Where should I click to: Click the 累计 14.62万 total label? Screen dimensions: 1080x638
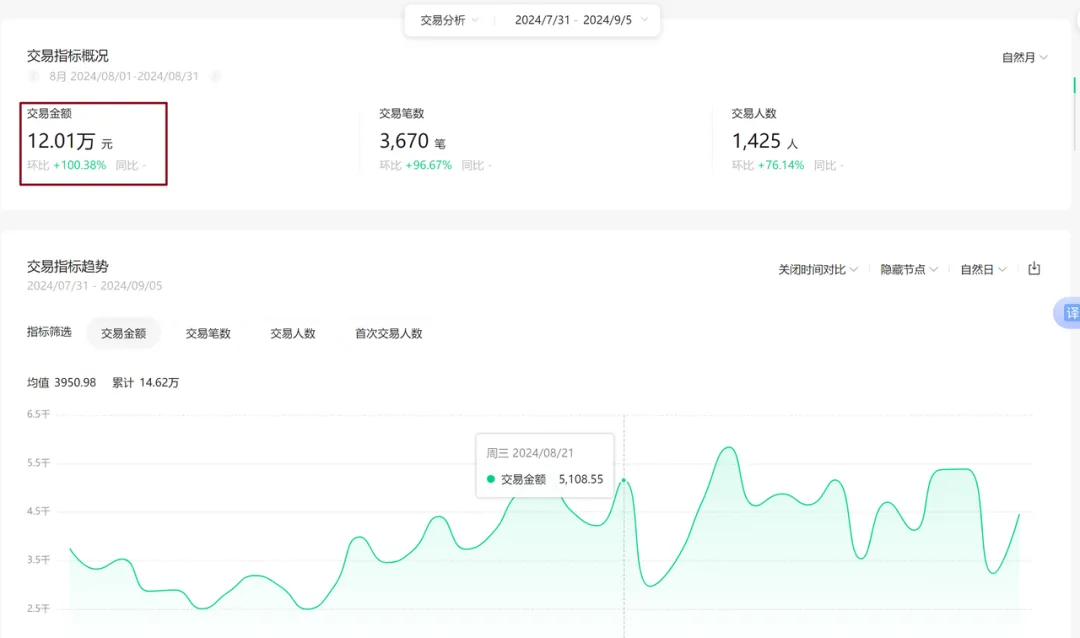click(x=145, y=382)
